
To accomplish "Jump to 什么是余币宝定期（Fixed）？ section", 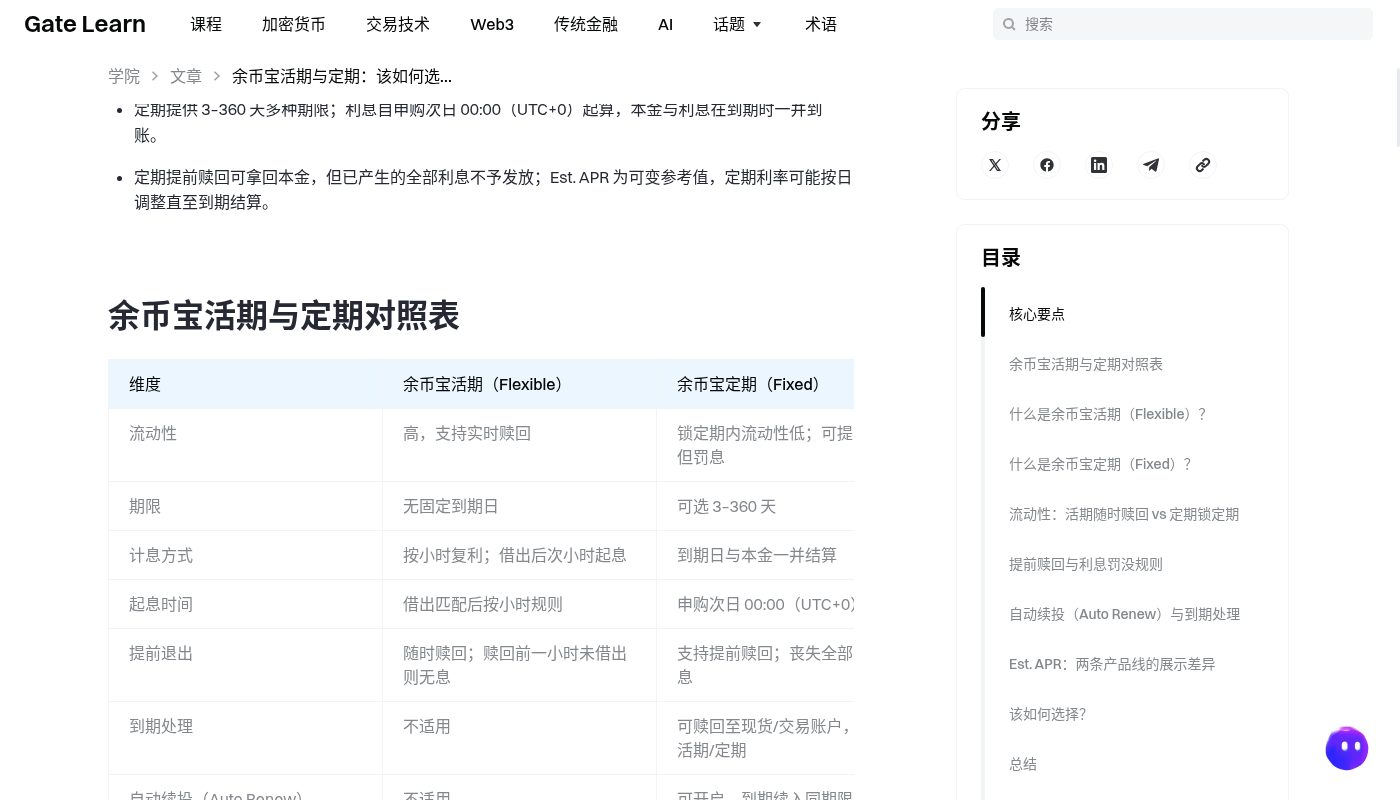I will 1101,464.
